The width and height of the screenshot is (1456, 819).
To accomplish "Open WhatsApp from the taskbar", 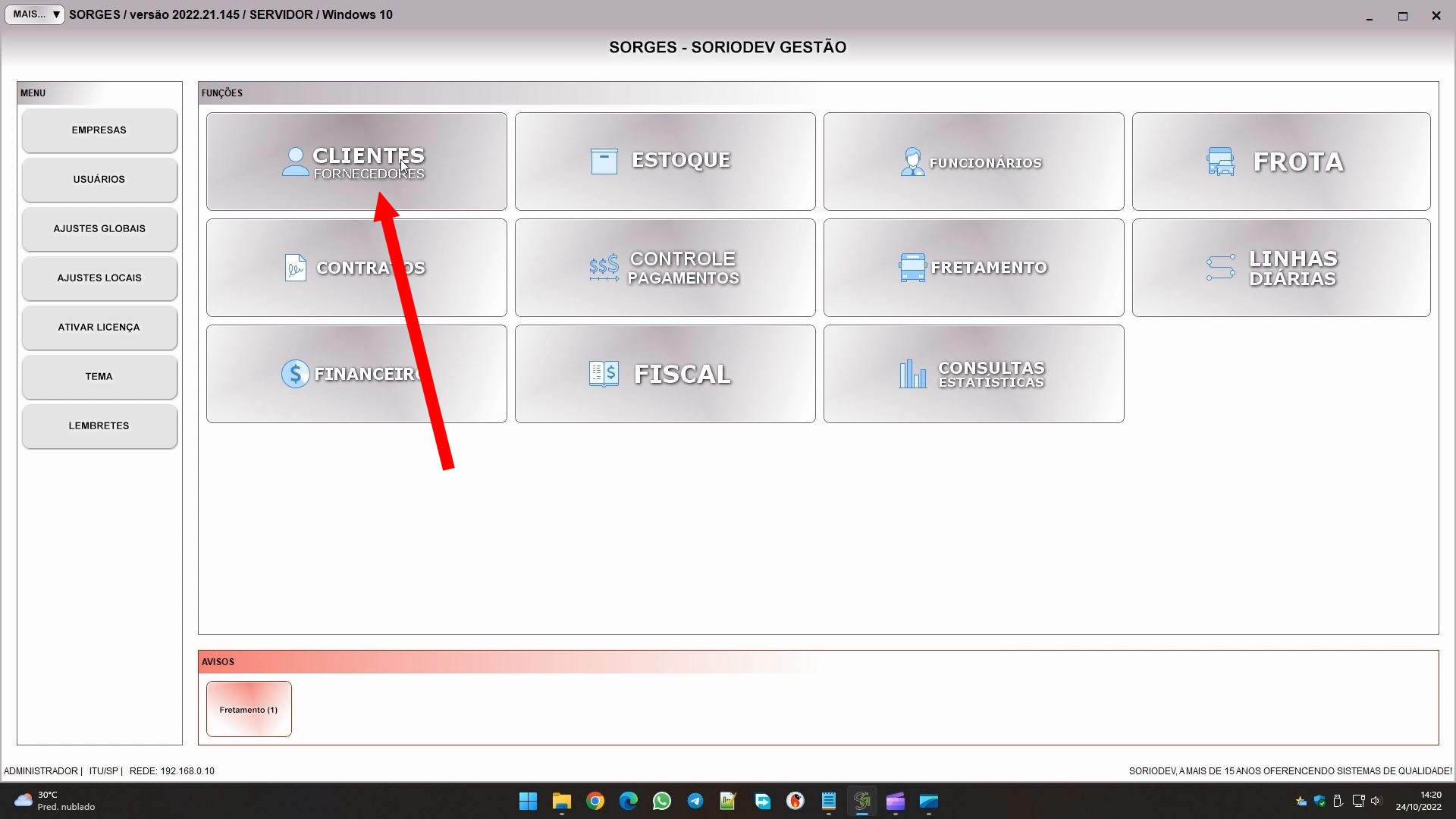I will tap(662, 801).
